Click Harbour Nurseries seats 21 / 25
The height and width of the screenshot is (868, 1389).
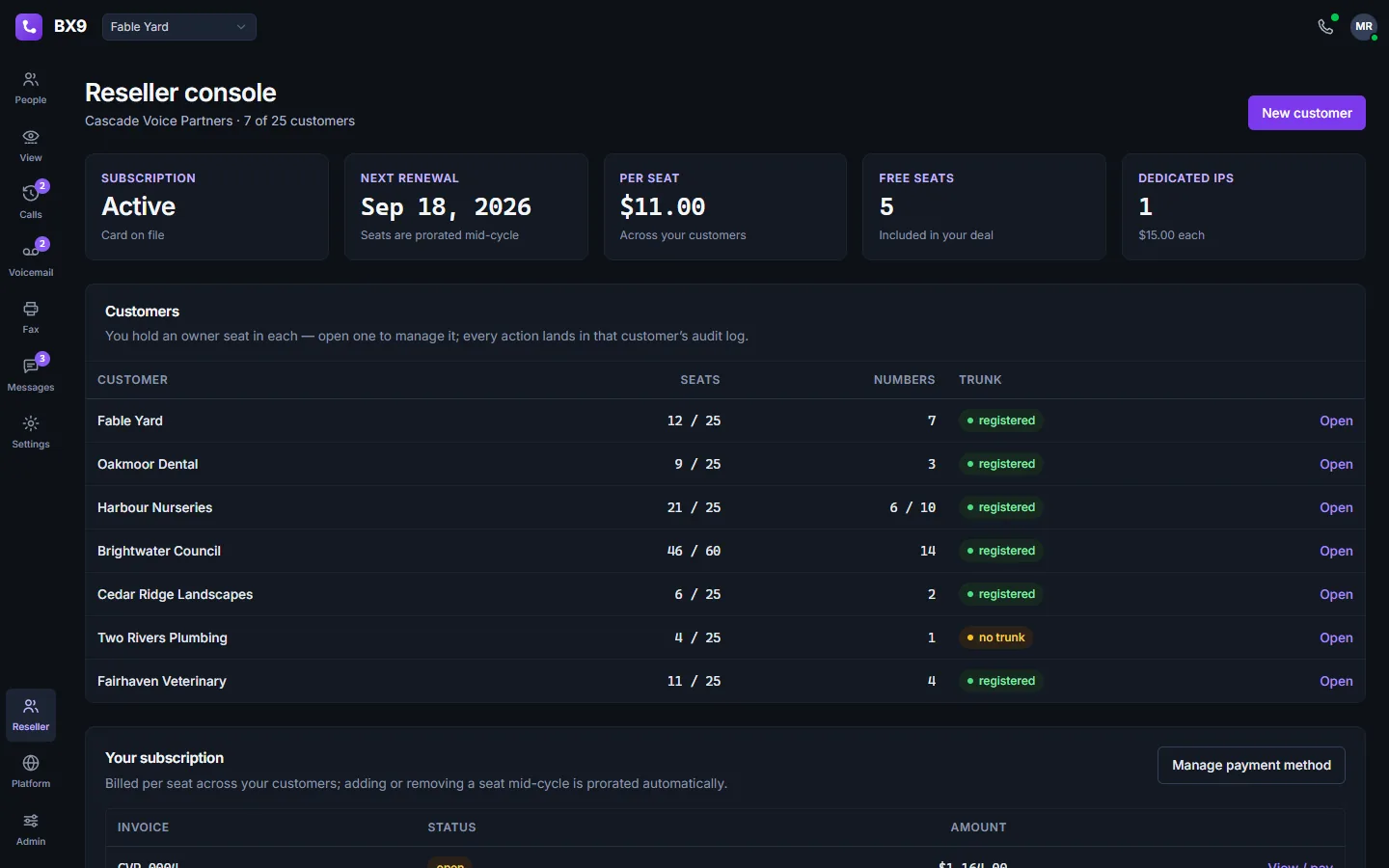pos(694,507)
